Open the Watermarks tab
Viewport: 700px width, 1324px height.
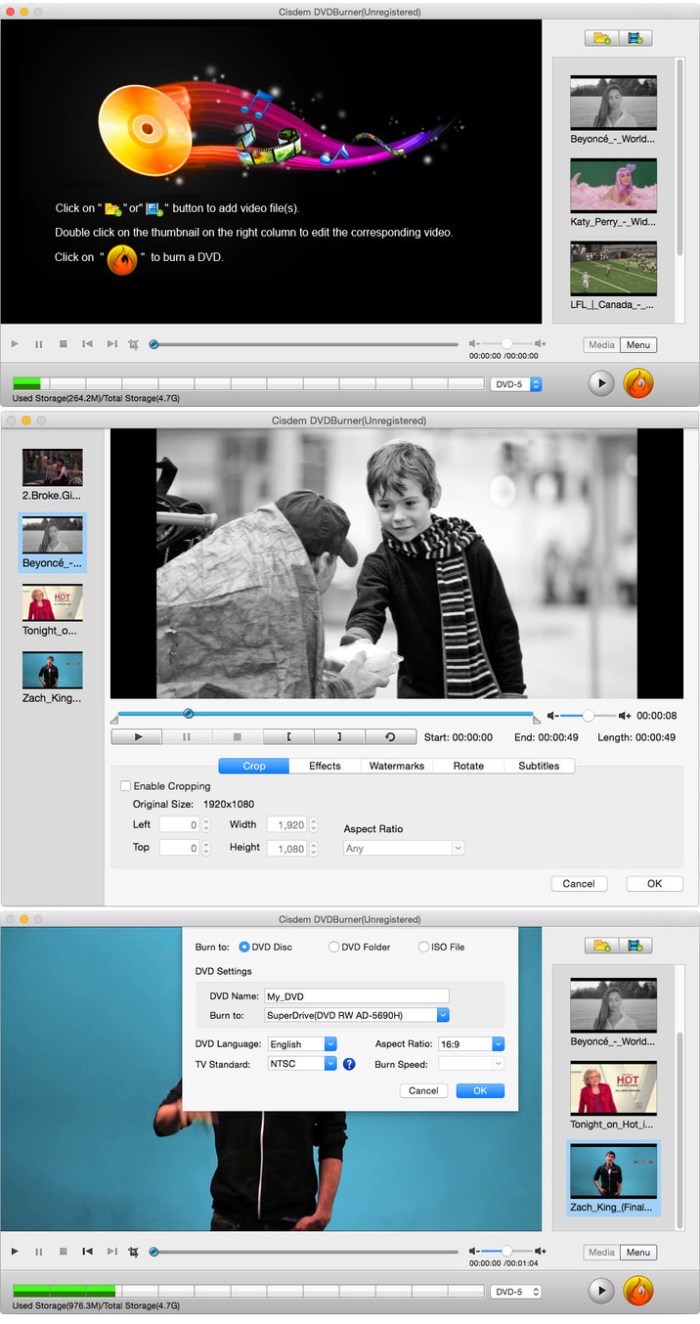[397, 766]
